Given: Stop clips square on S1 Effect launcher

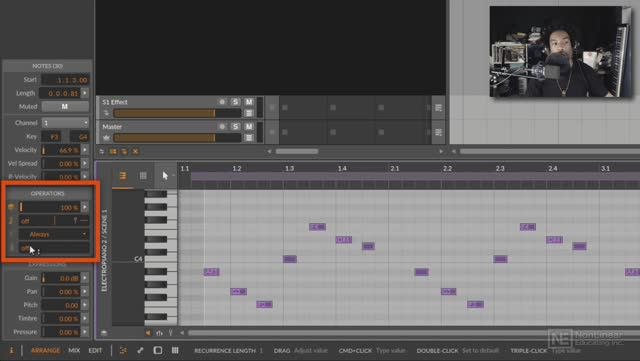Looking at the screenshot, I should click(x=272, y=108).
